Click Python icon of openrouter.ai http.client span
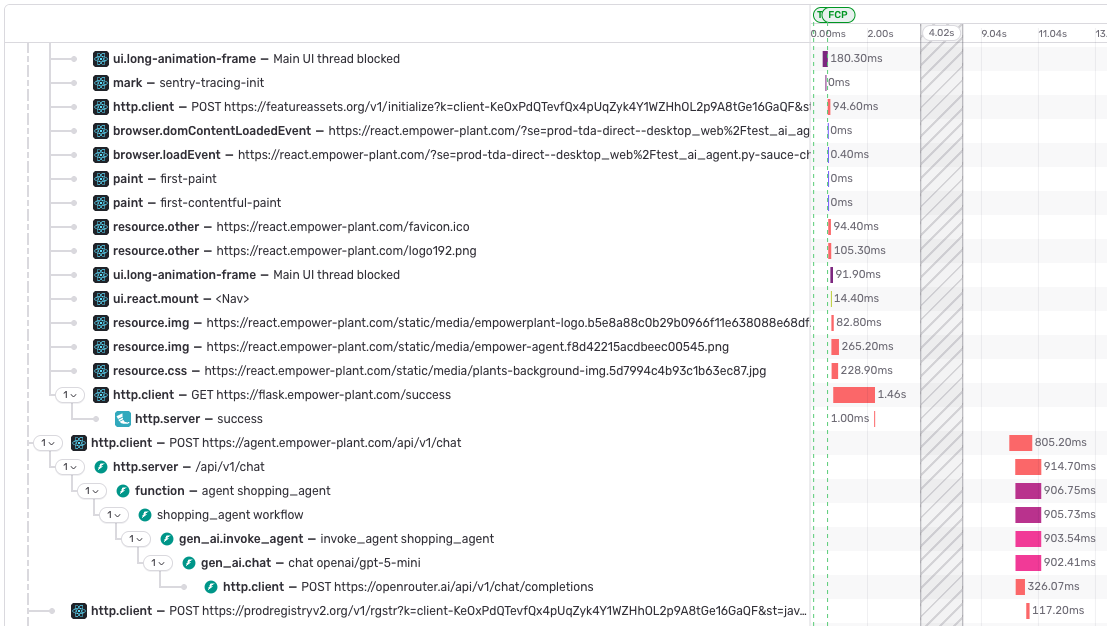The image size is (1107, 626). click(210, 586)
